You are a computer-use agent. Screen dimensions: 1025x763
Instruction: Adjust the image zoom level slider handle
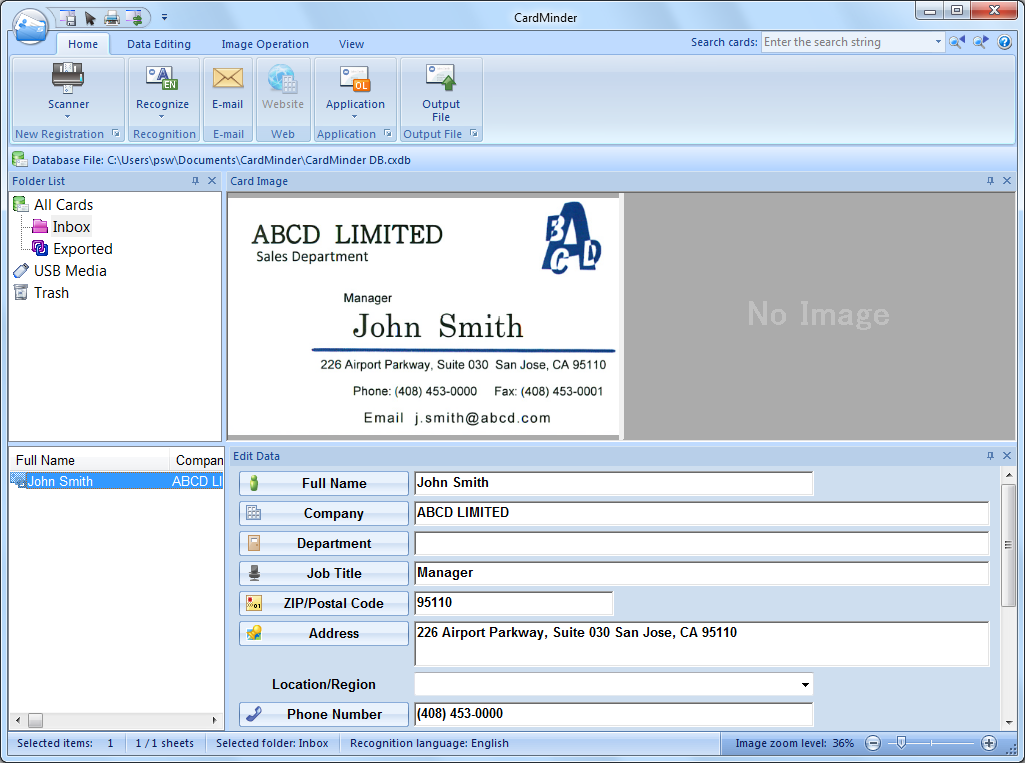tap(901, 742)
